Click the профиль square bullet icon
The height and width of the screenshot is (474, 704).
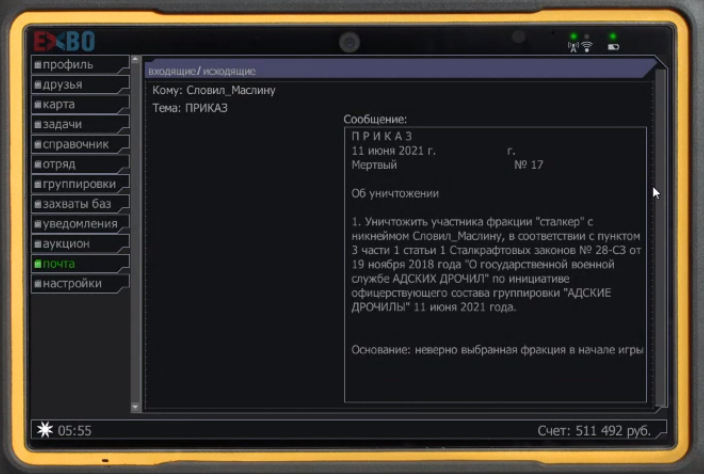pyautogui.click(x=38, y=65)
